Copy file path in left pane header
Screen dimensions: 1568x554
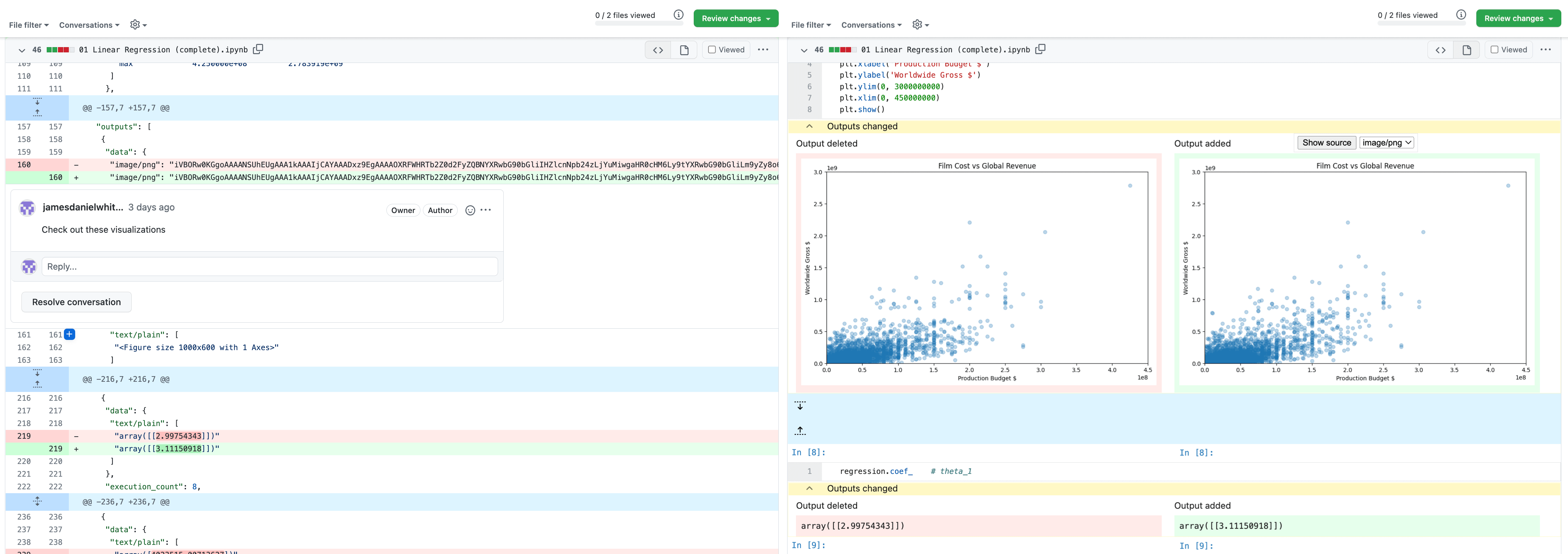click(258, 49)
